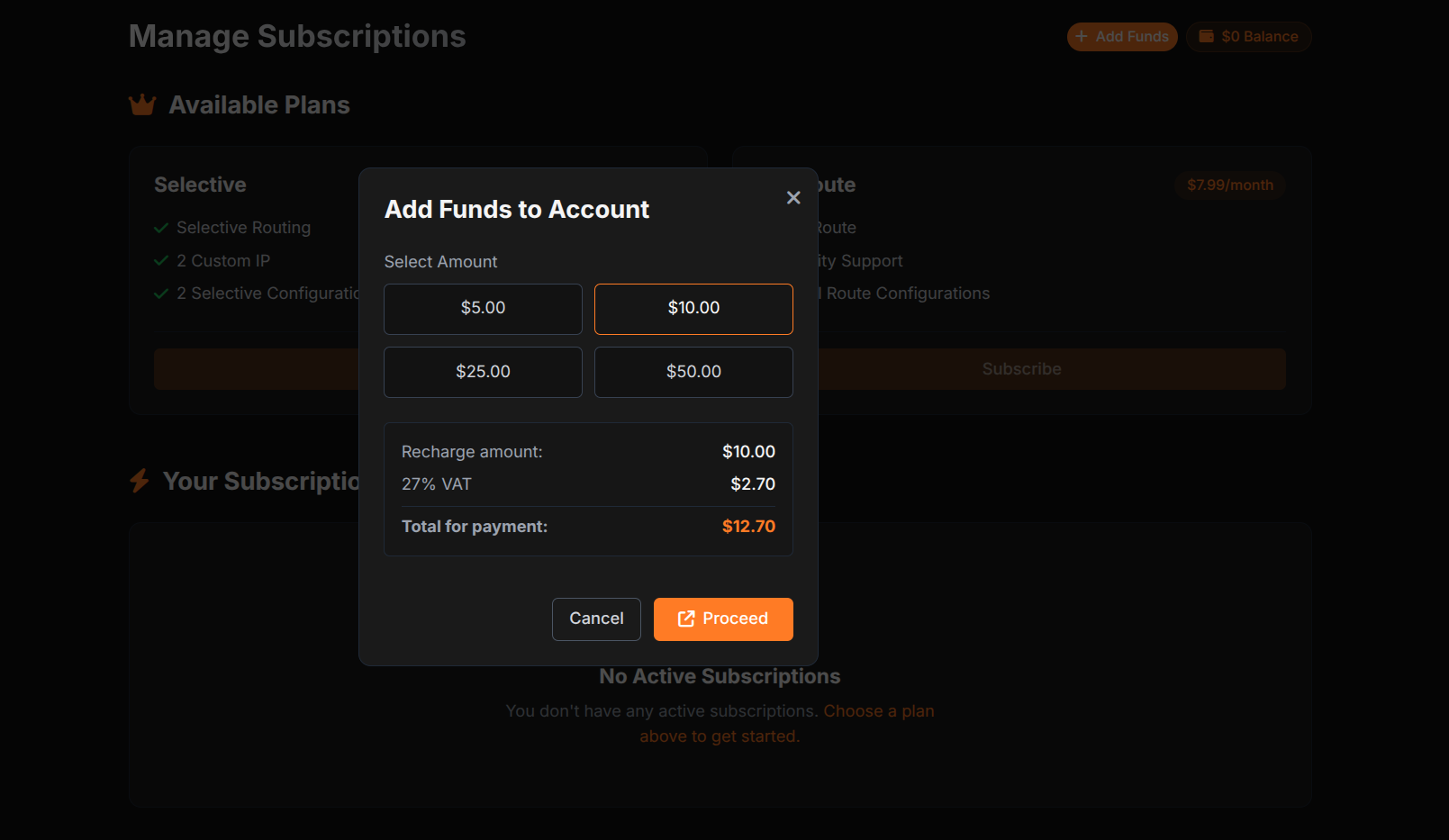Open the $0 Balance indicator

click(x=1248, y=37)
